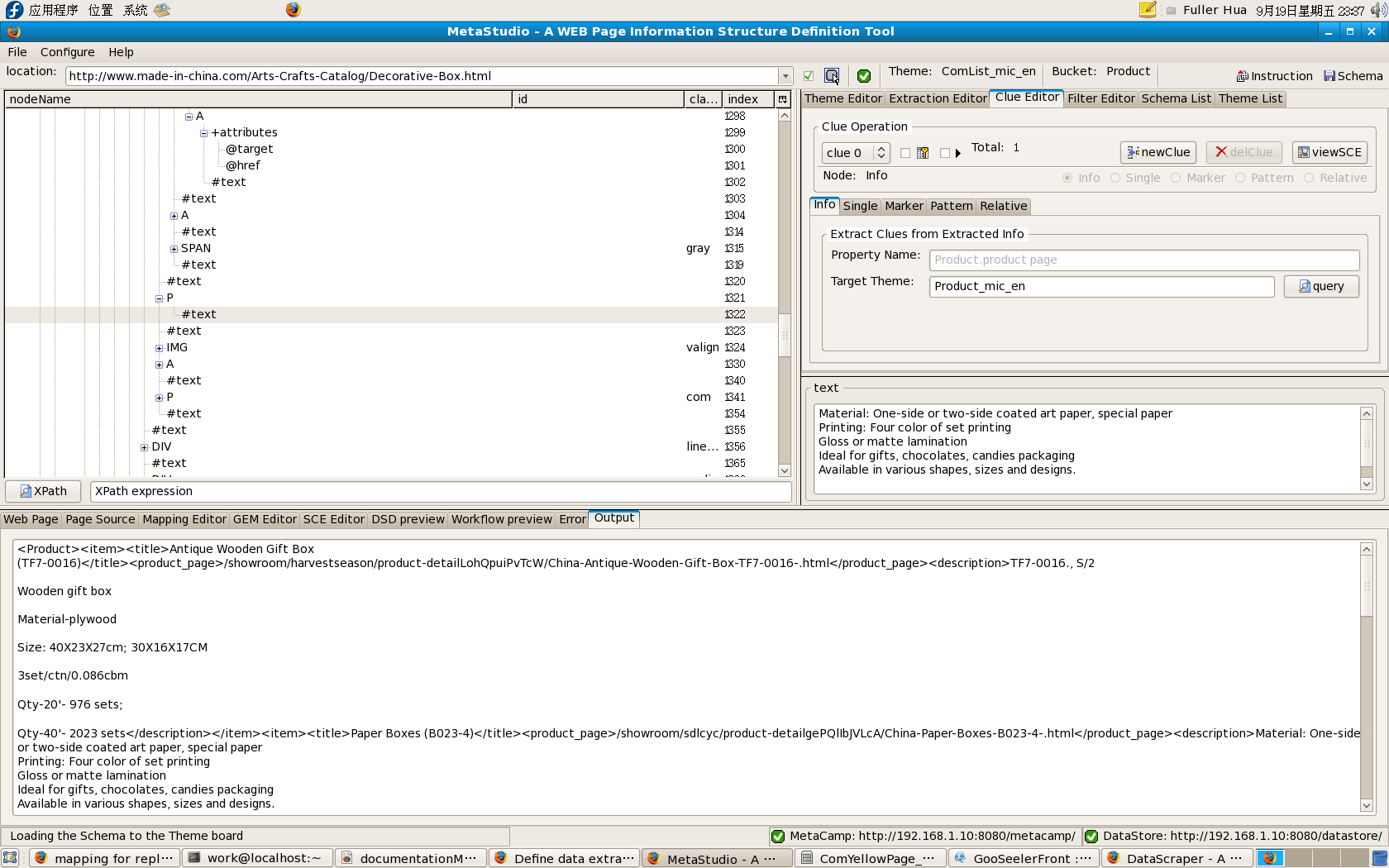This screenshot has width=1389, height=868.
Task: Click the Target Theme input field
Action: [1101, 286]
